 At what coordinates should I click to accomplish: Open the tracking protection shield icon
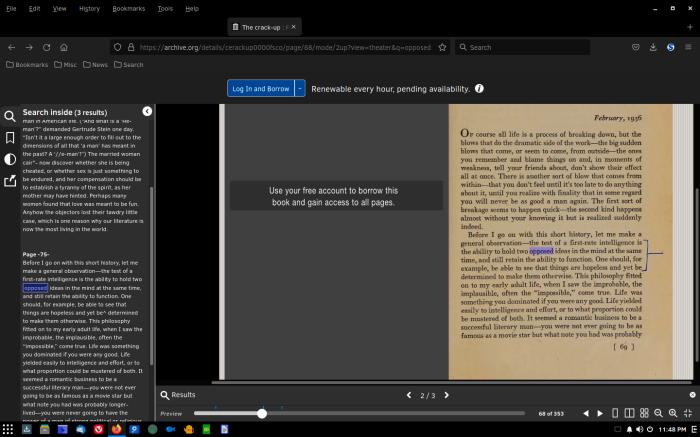point(117,47)
